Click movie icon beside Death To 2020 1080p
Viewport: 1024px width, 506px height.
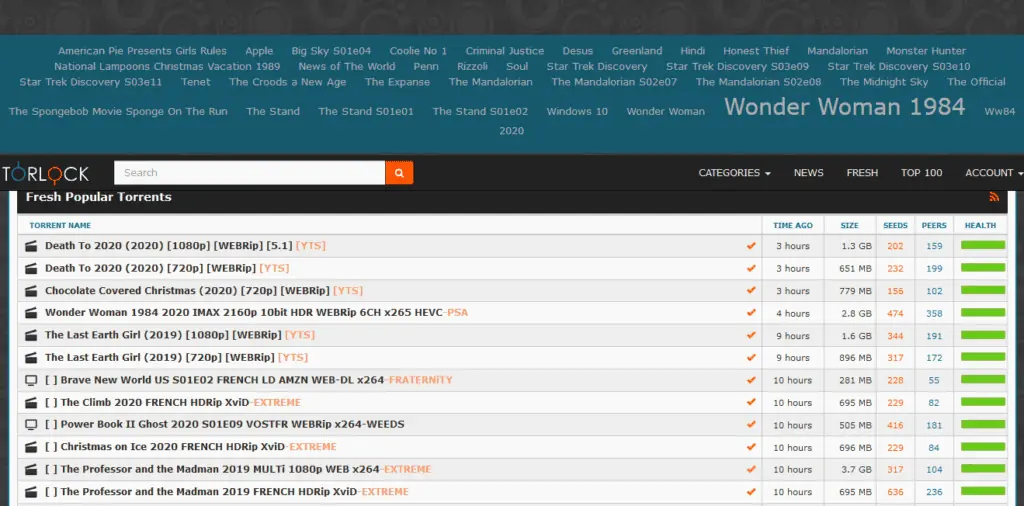coord(30,246)
